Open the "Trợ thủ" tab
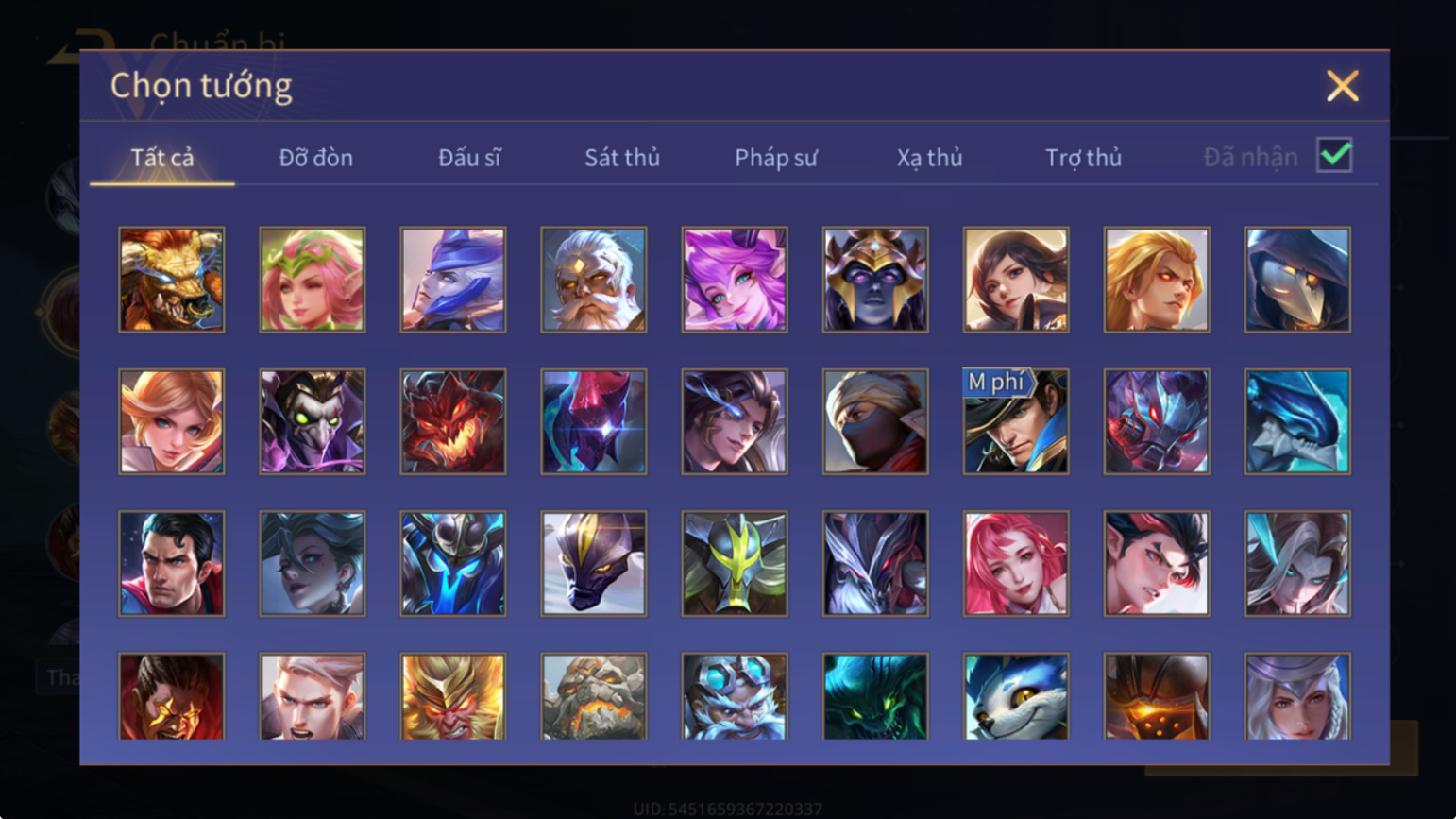This screenshot has height=819, width=1456. [x=1083, y=158]
